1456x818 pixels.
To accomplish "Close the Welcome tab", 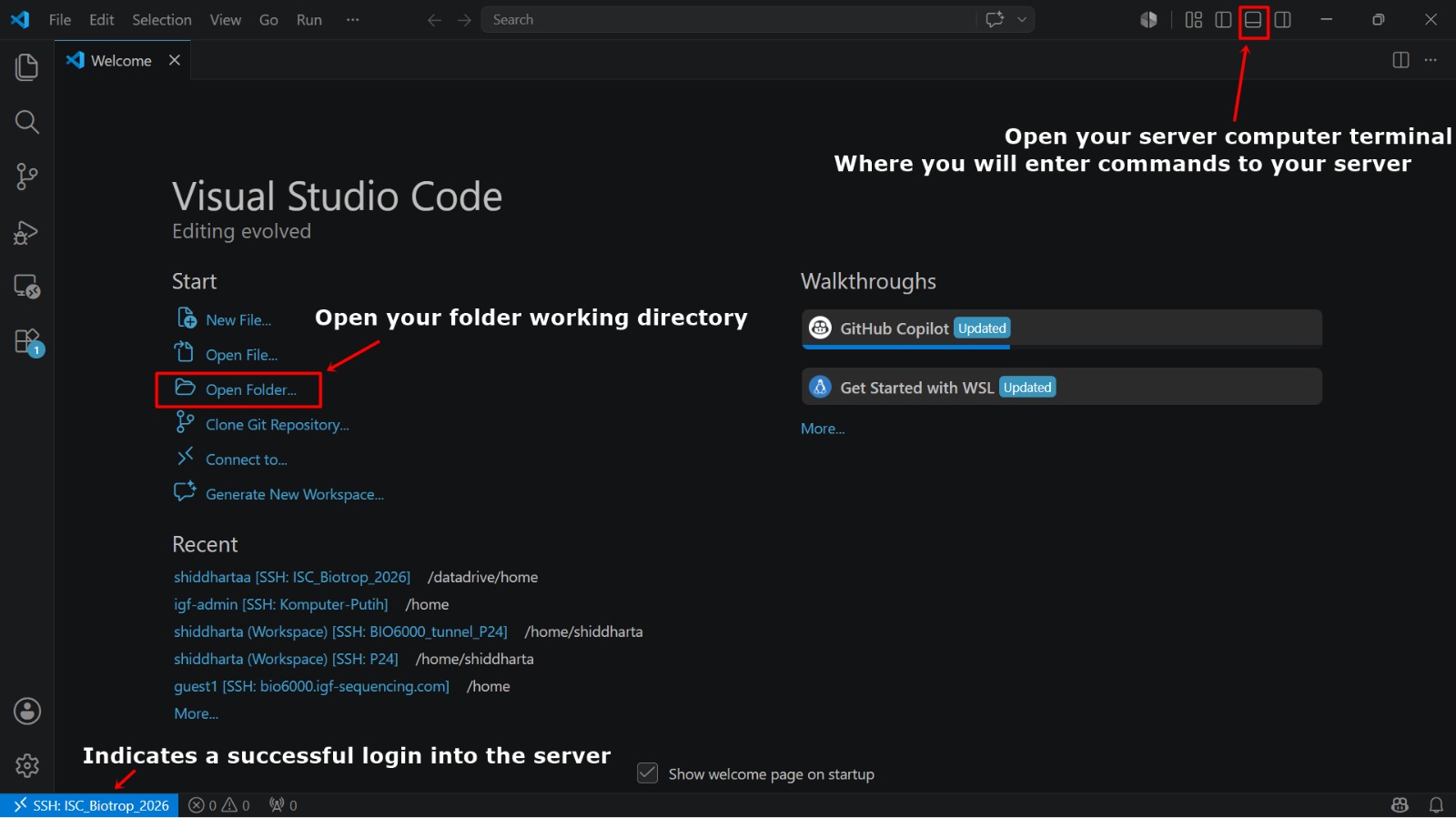I will pyautogui.click(x=175, y=60).
